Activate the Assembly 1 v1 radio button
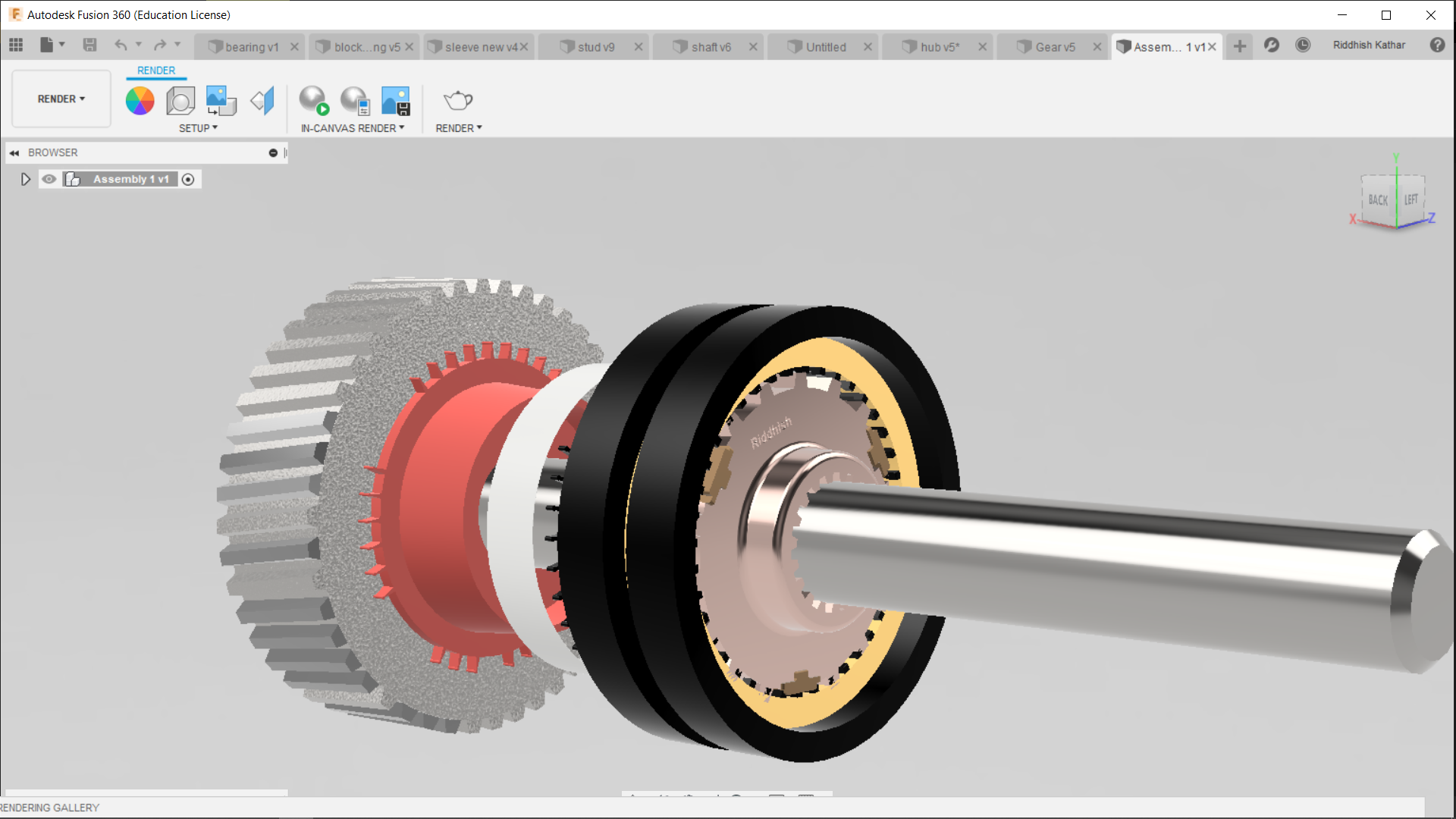The image size is (1456, 819). click(x=188, y=179)
